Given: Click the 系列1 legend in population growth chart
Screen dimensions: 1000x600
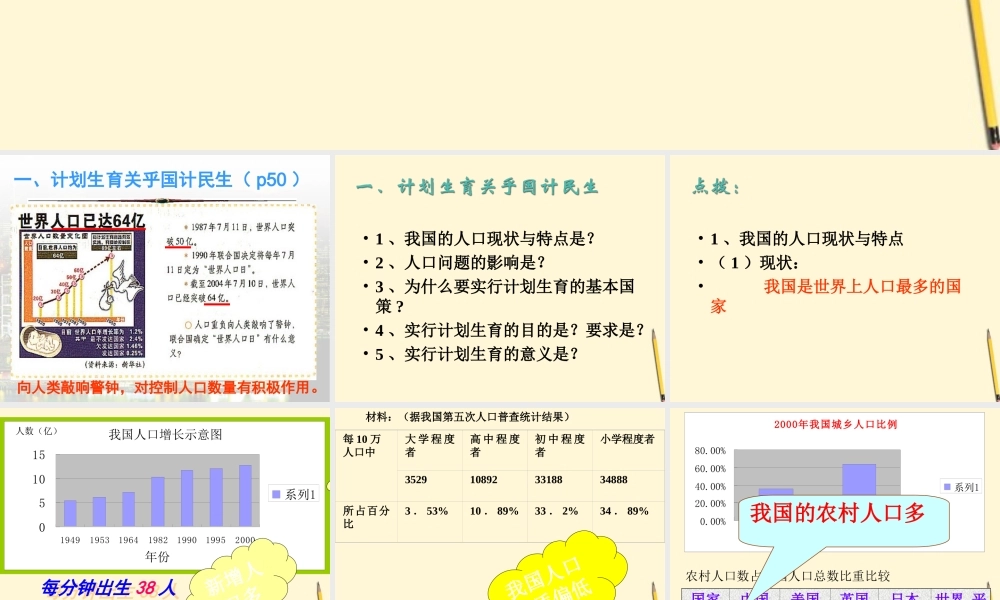Looking at the screenshot, I should [x=293, y=494].
